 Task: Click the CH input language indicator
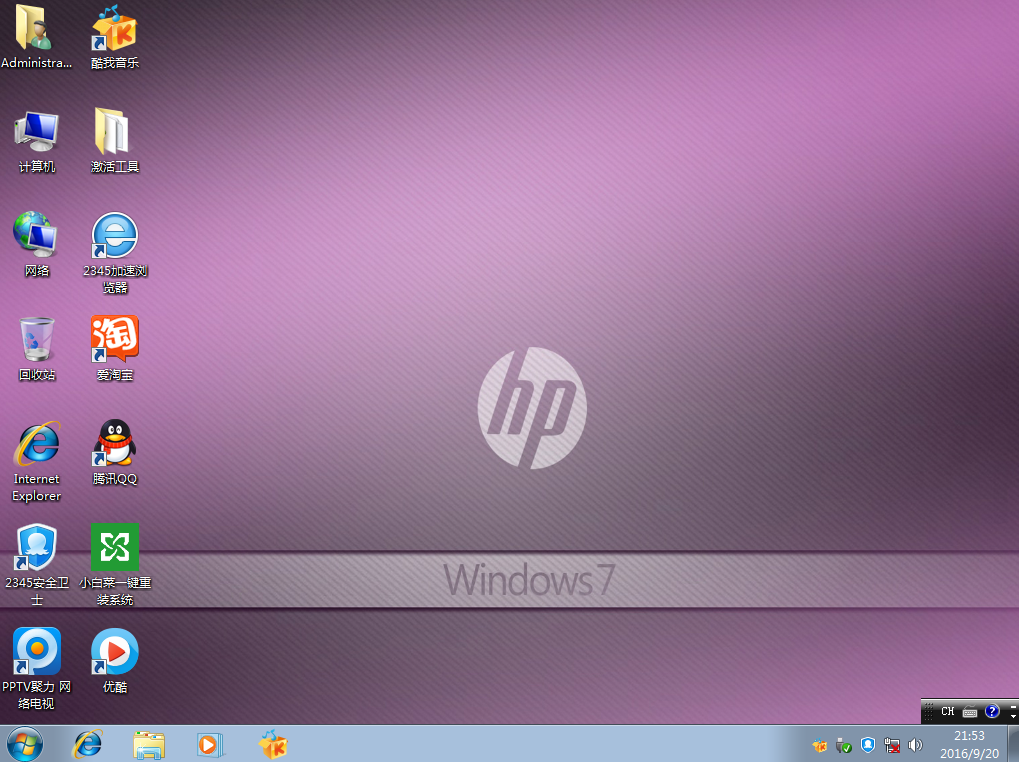[x=948, y=711]
